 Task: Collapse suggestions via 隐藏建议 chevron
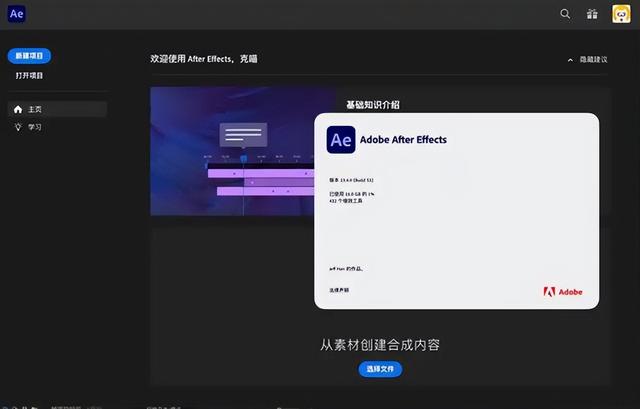pos(570,60)
